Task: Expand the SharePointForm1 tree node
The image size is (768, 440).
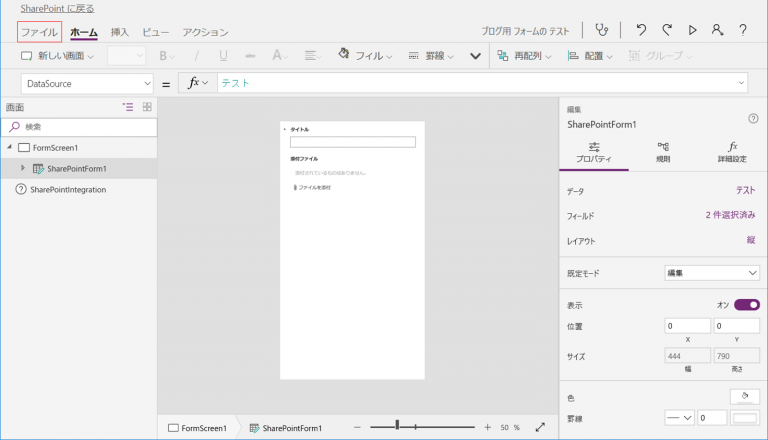Action: (23, 168)
